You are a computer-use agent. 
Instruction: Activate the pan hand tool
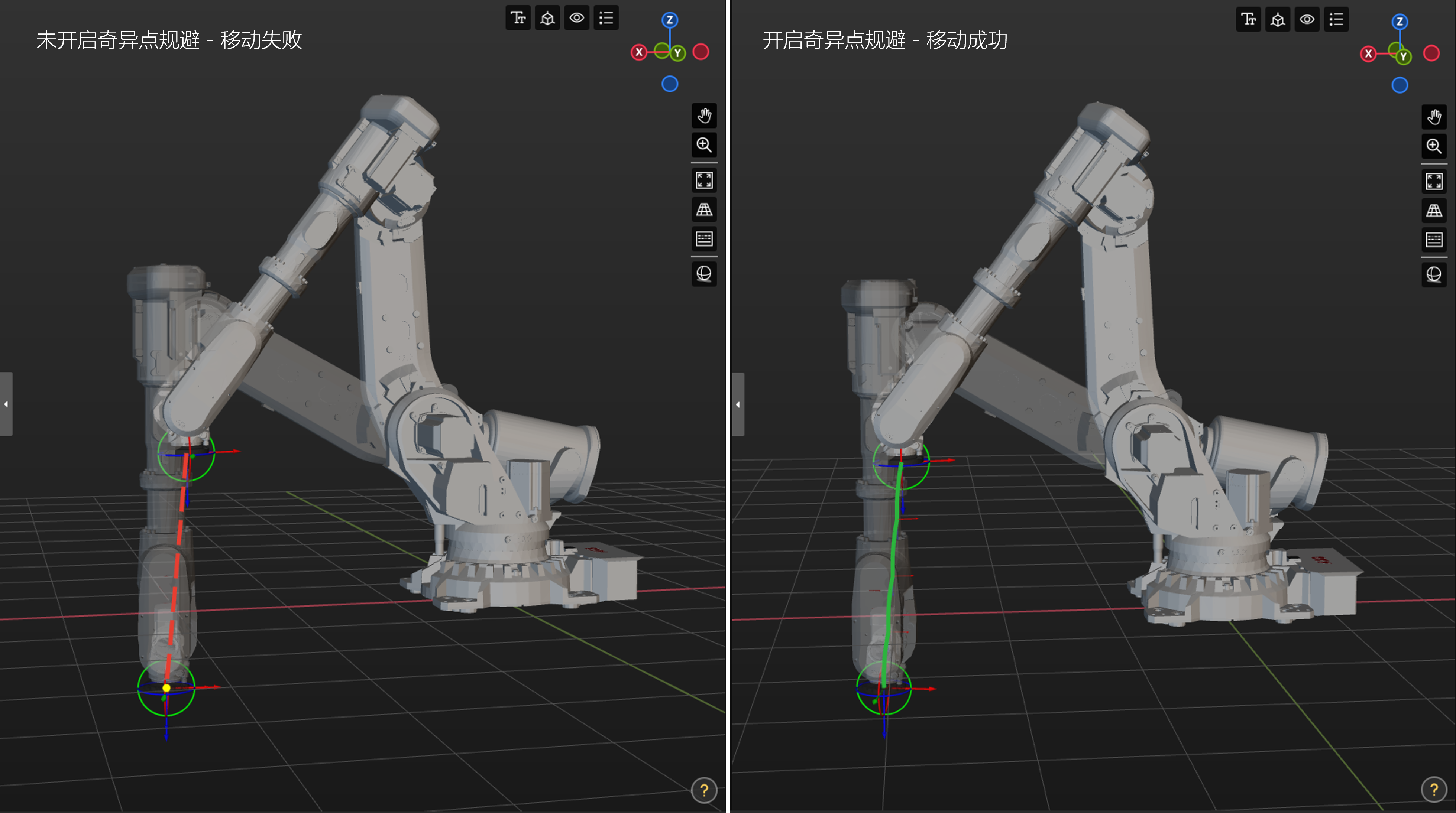click(704, 116)
